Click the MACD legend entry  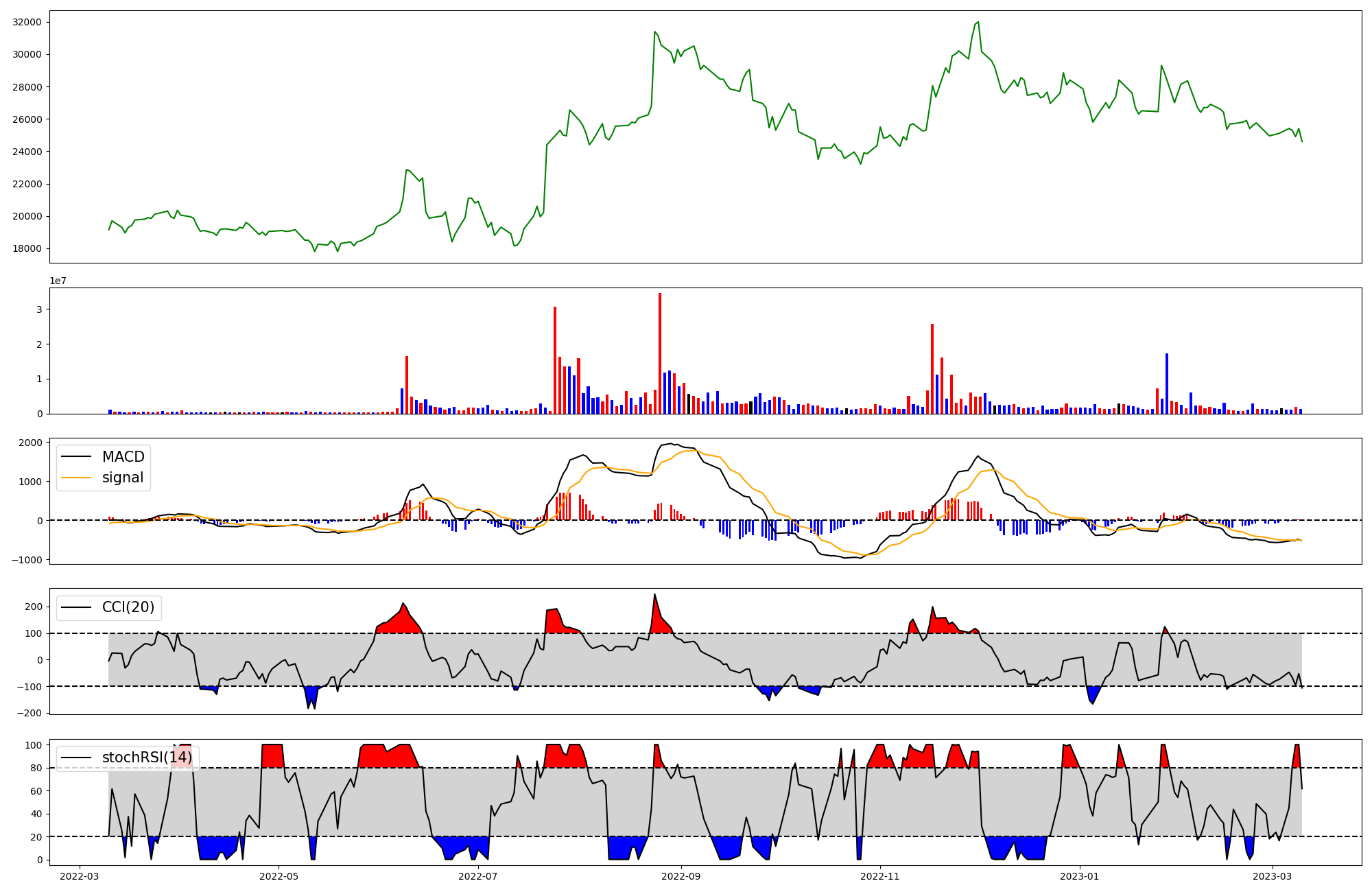[x=123, y=457]
